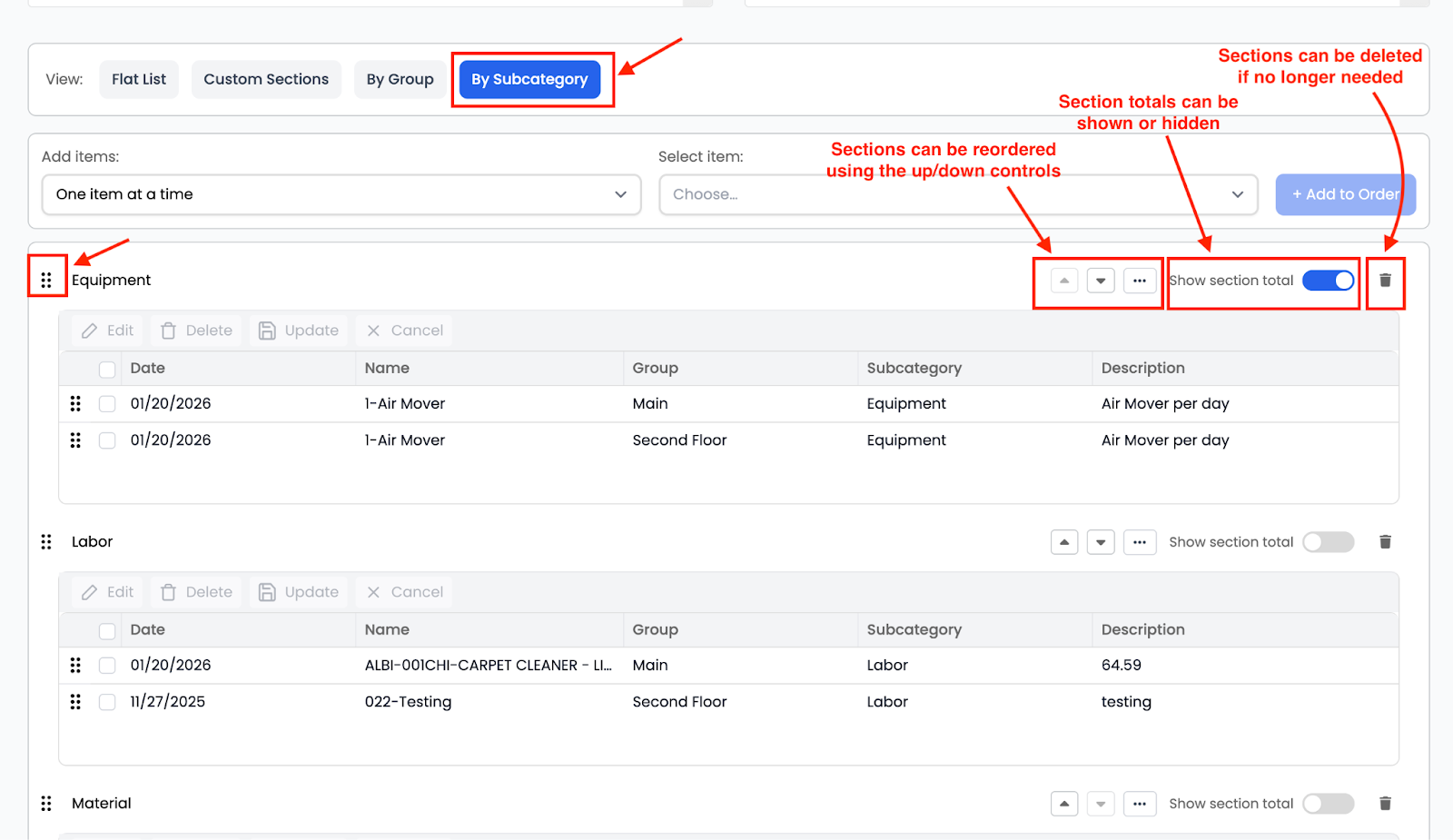The height and width of the screenshot is (840, 1453).
Task: Click Edit in the Equipment toolbar
Action: pos(108,331)
